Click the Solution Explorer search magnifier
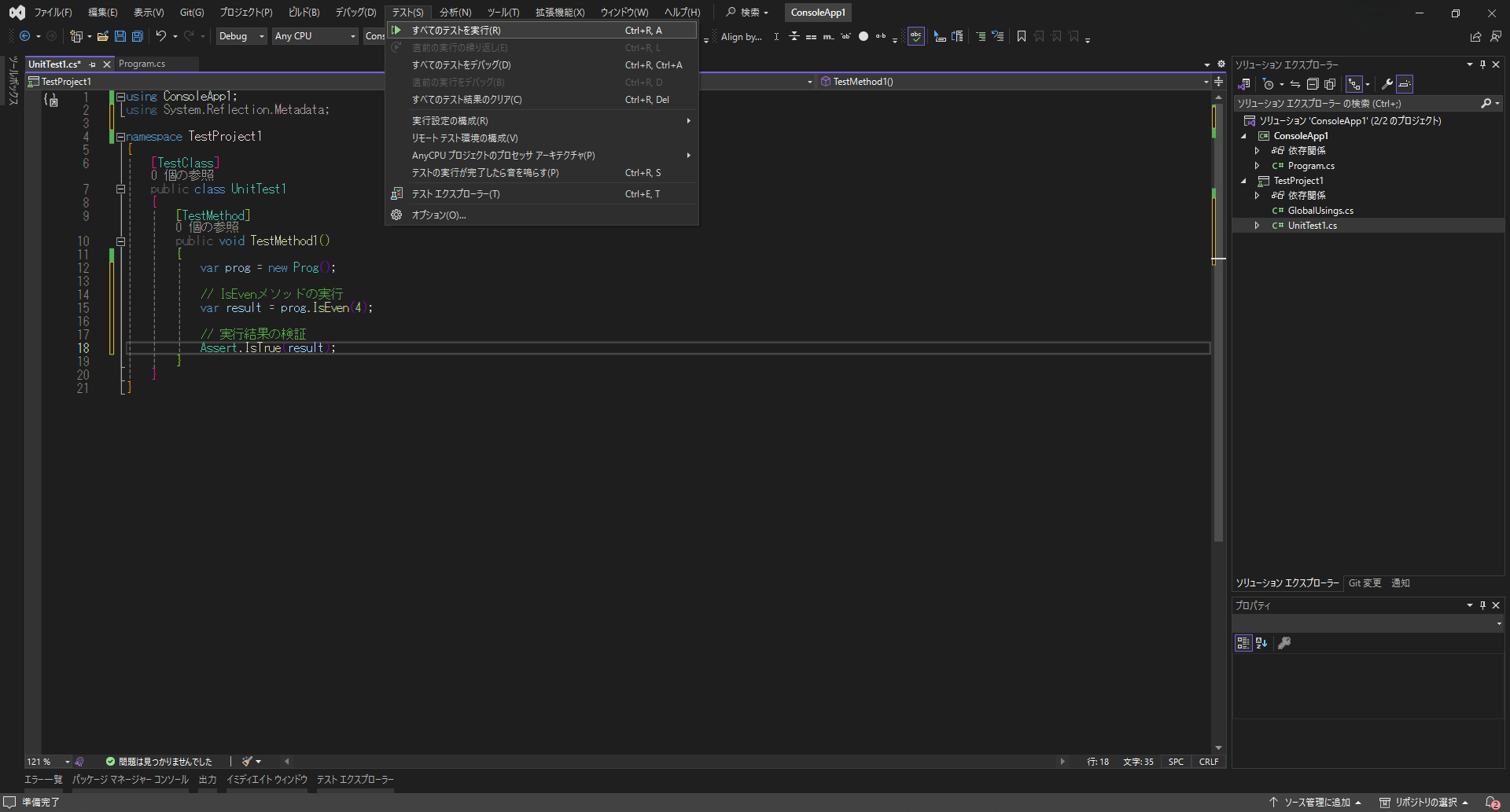This screenshot has height=812, width=1510. click(1489, 103)
